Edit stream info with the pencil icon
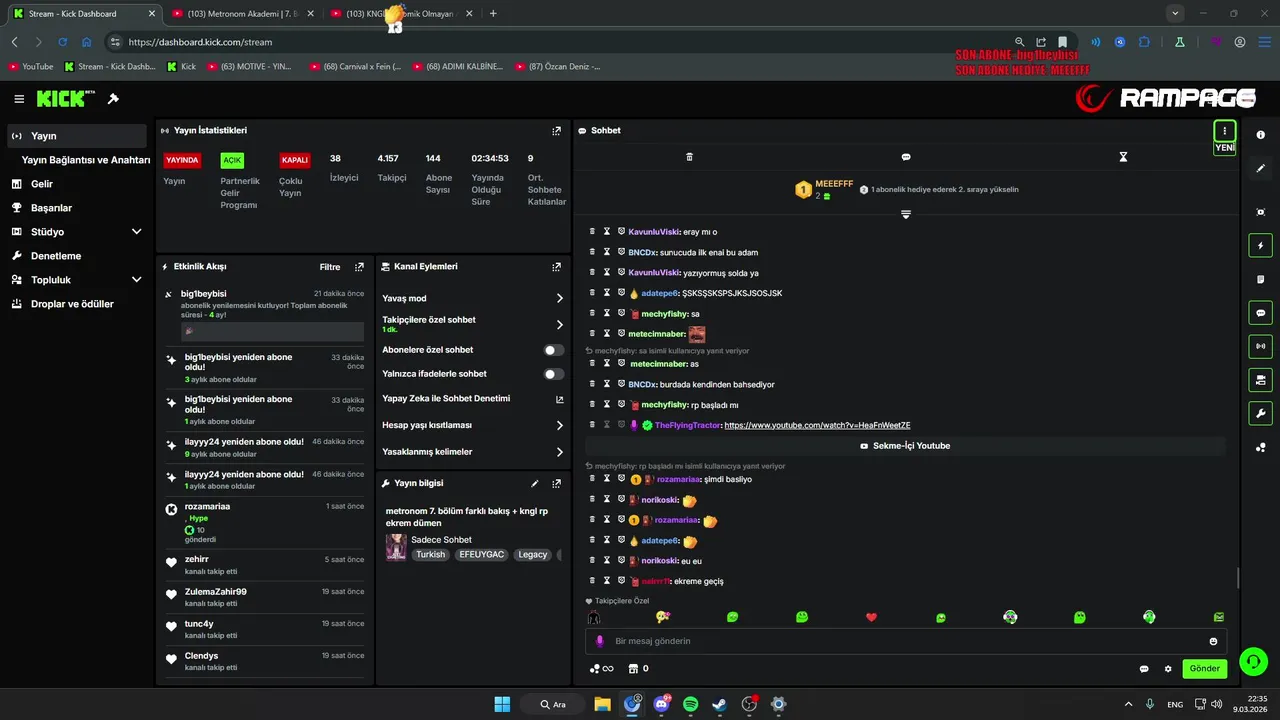 tap(535, 483)
